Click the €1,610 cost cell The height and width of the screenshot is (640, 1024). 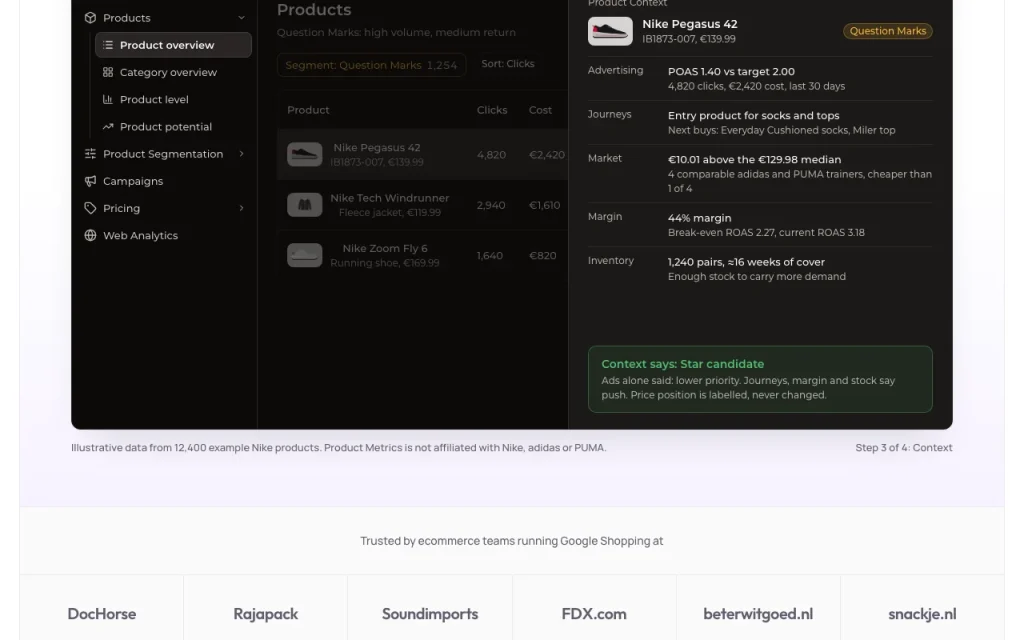544,205
